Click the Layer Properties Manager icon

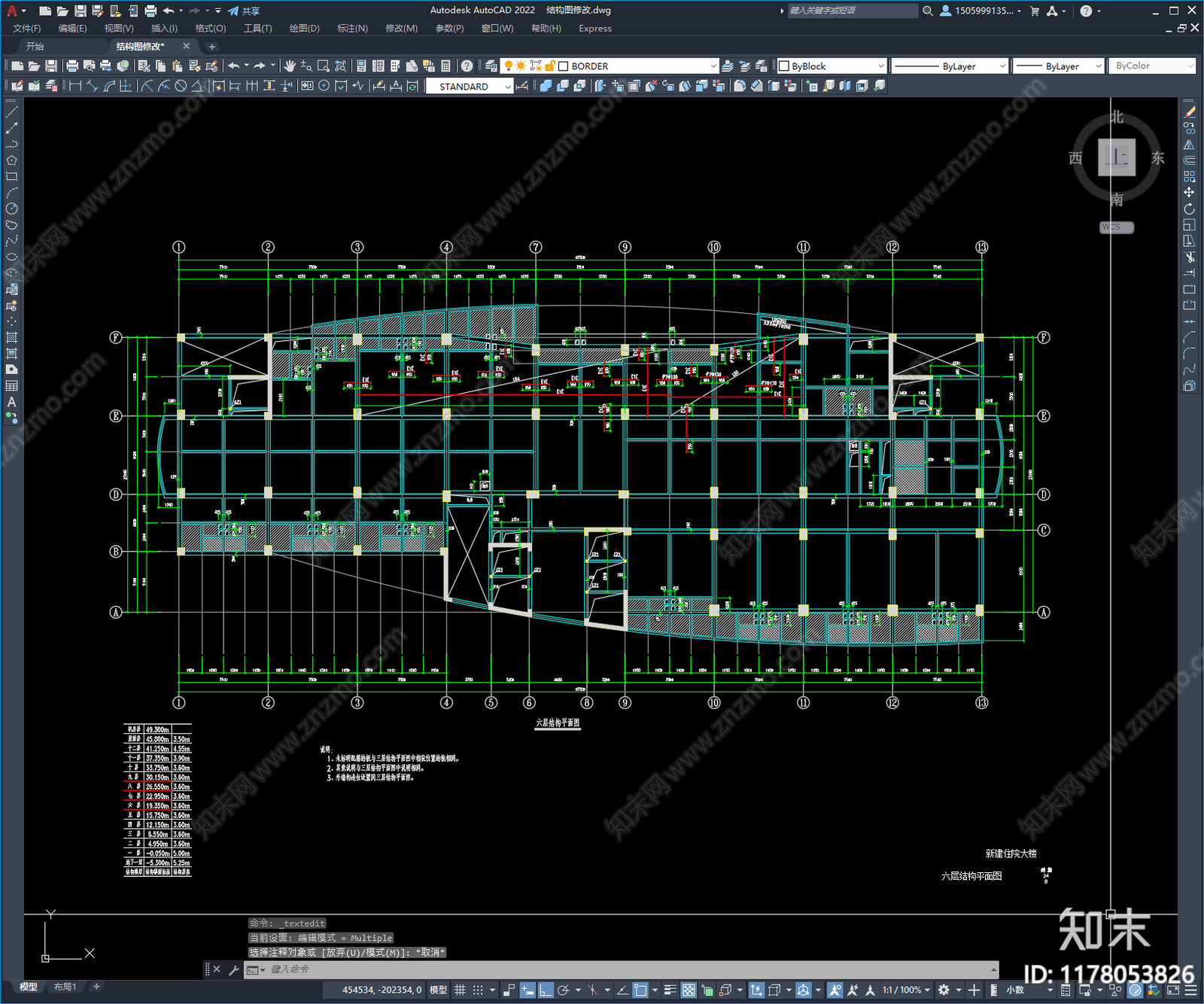[x=491, y=66]
